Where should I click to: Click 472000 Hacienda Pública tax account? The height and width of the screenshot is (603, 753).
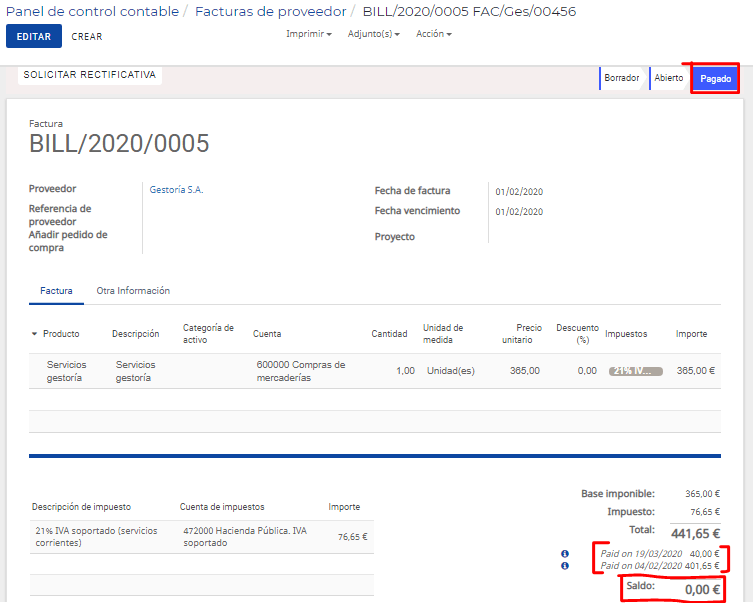click(x=245, y=537)
